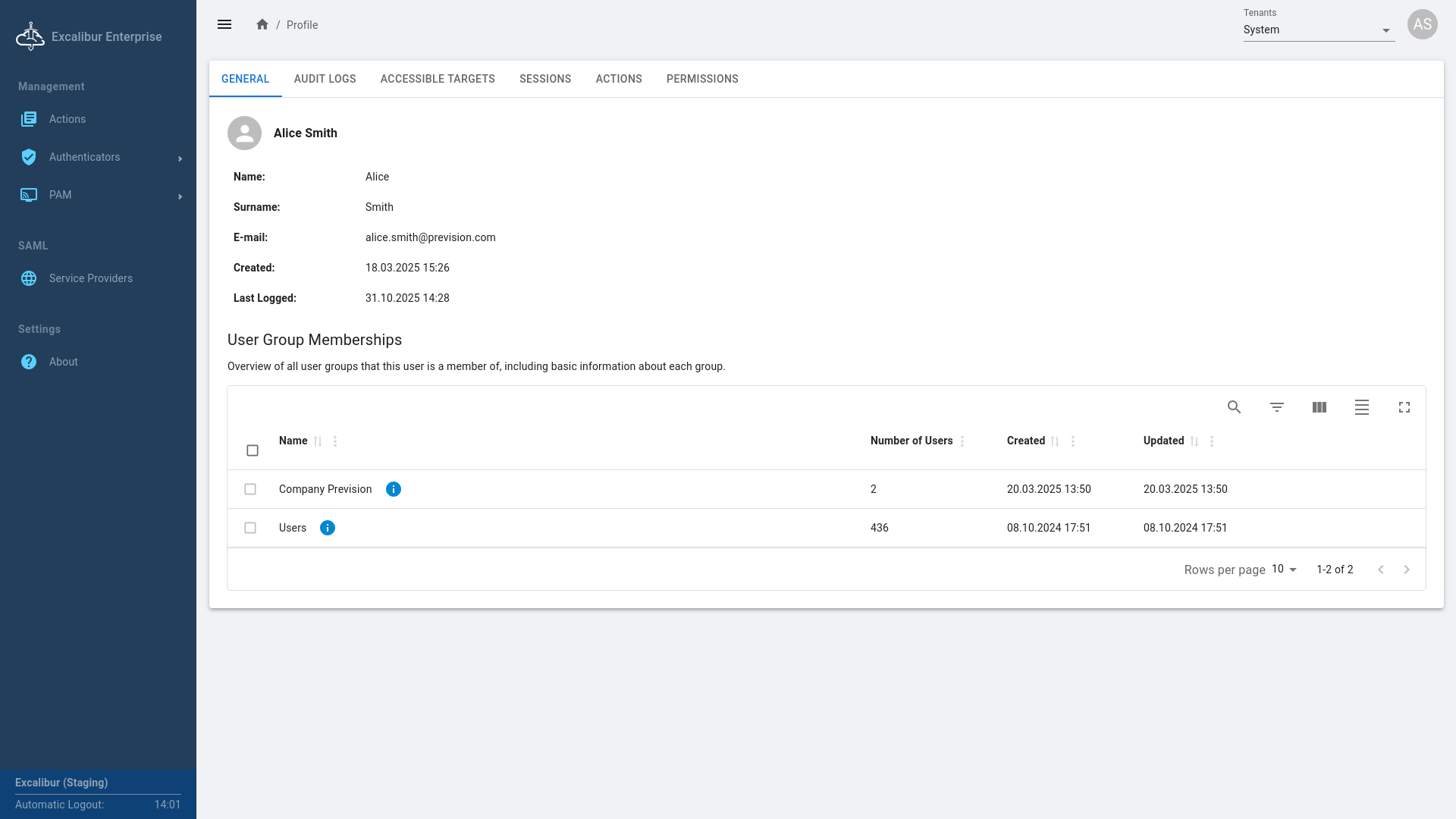
Task: Open Rows per page dropdown
Action: 1285,570
